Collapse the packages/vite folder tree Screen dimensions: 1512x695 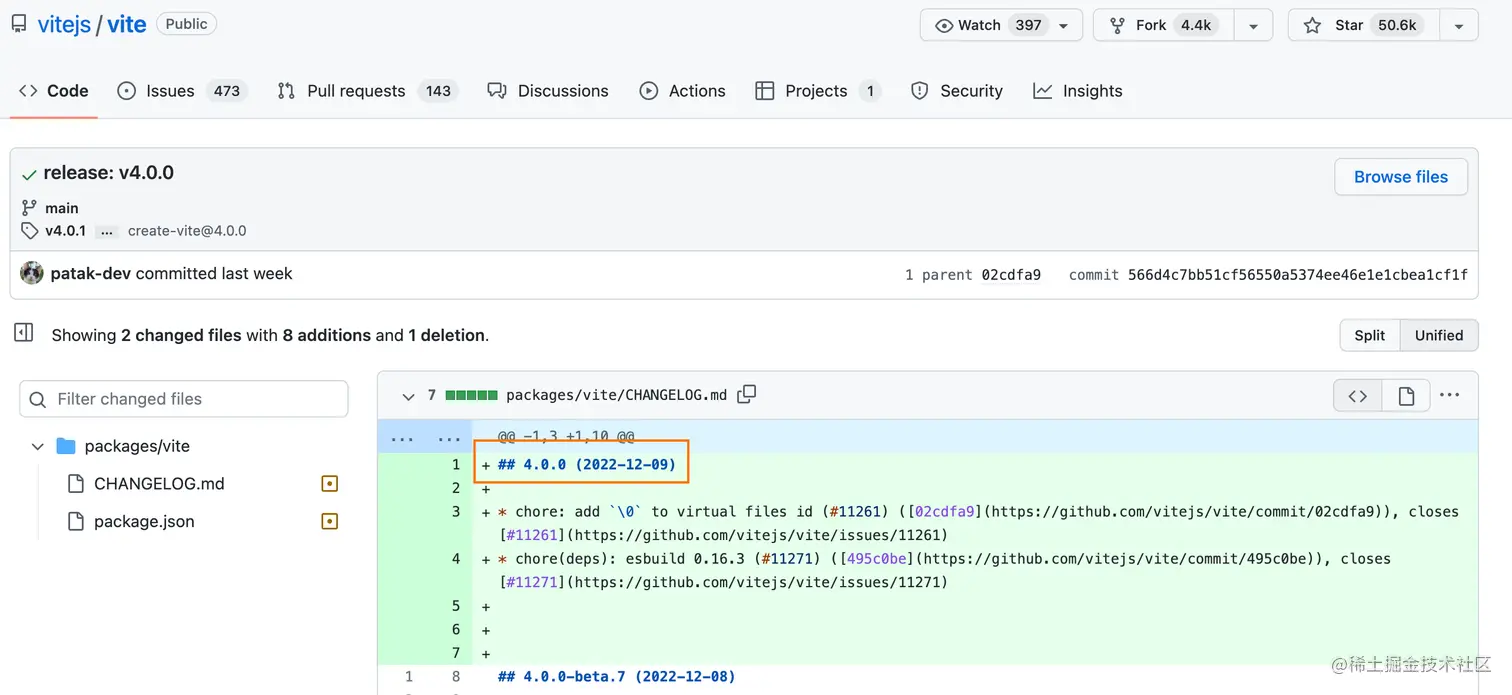coord(38,446)
